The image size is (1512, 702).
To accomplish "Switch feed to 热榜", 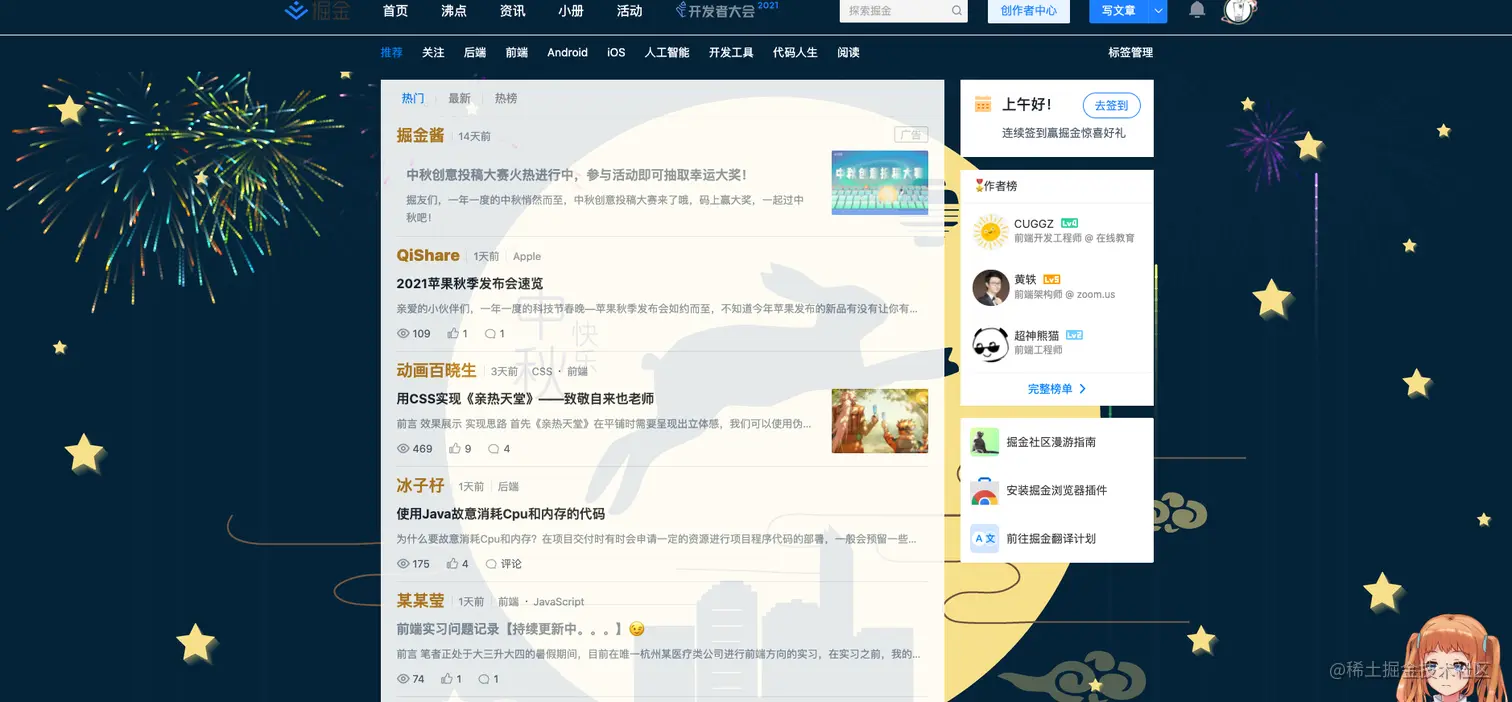I will [506, 98].
